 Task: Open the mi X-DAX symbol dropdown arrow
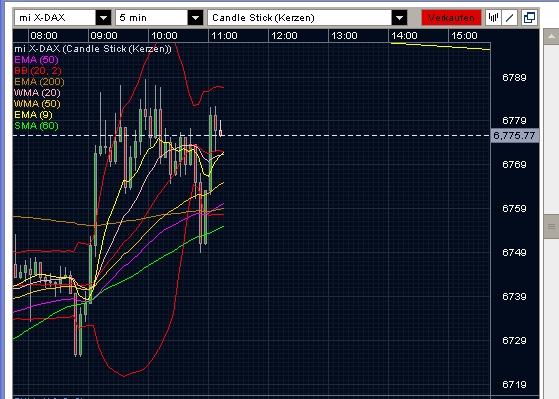pyautogui.click(x=103, y=17)
